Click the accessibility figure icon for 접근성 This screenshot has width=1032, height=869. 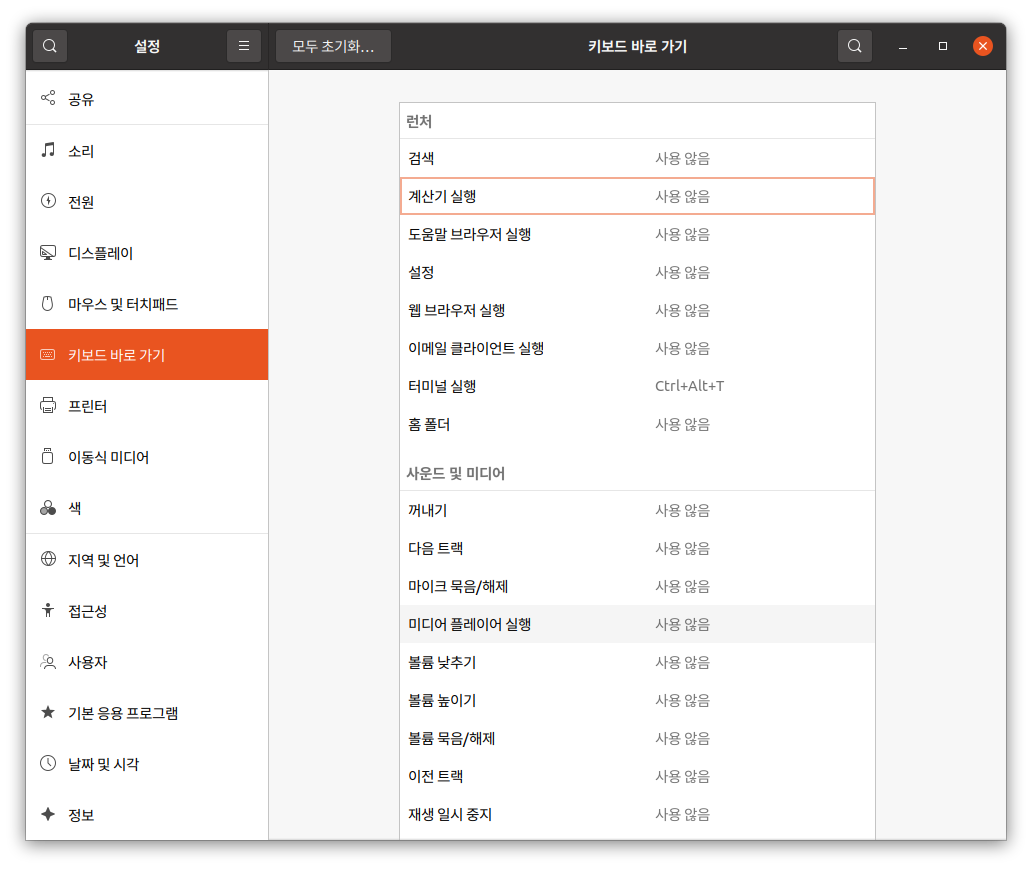click(48, 610)
